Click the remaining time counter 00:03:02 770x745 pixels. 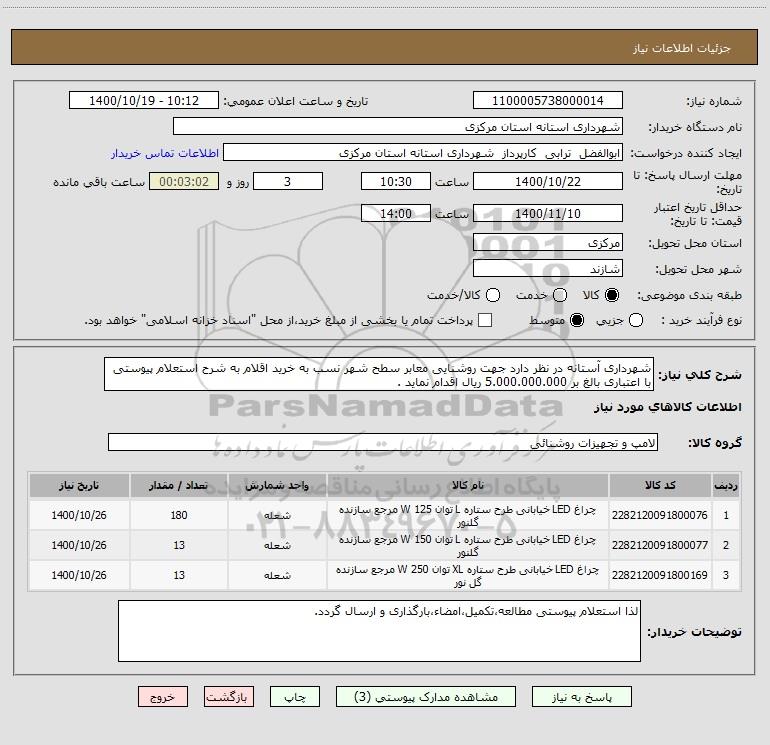[x=184, y=182]
